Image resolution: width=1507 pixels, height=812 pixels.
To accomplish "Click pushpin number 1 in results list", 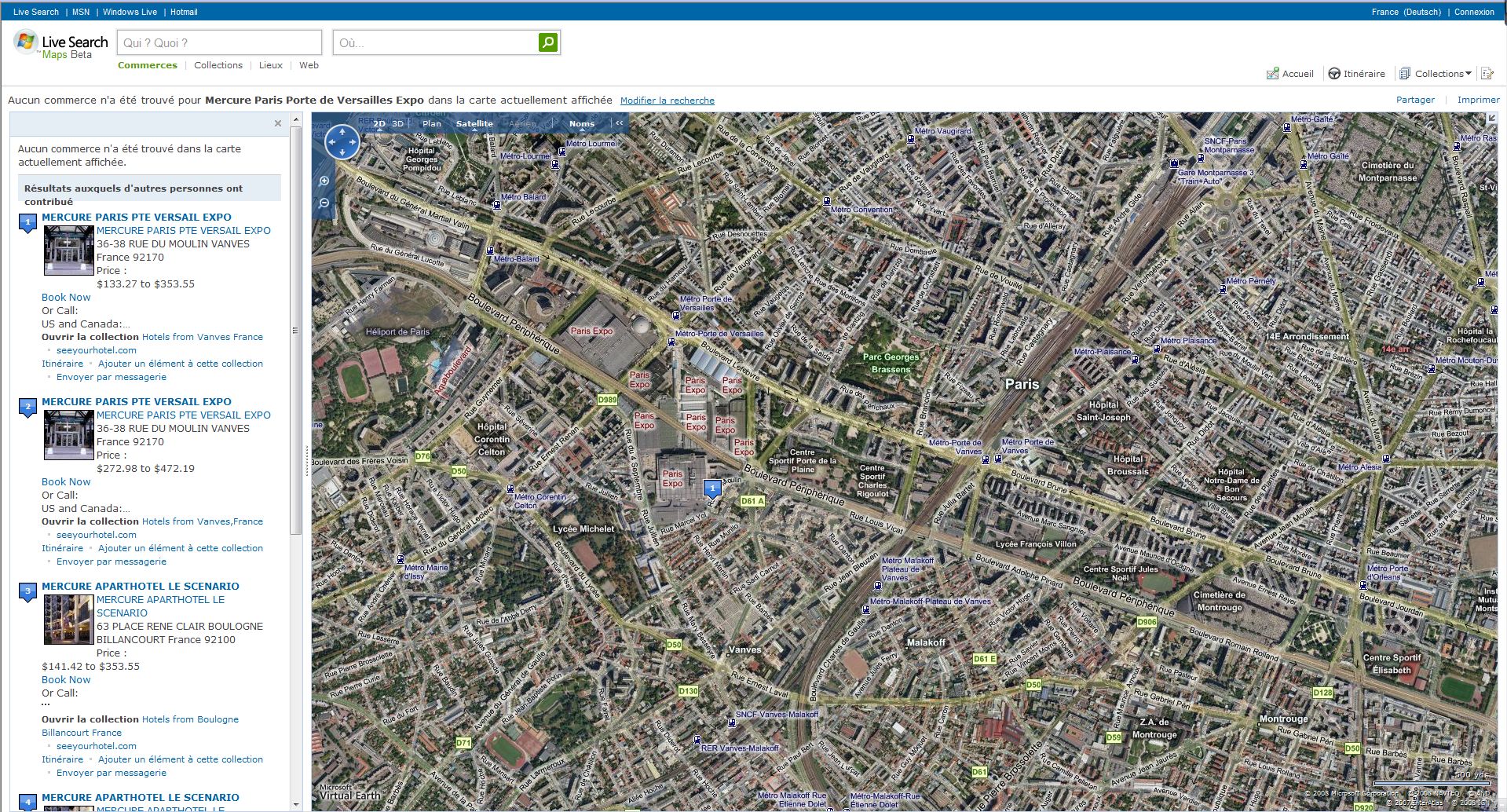I will pos(27,224).
